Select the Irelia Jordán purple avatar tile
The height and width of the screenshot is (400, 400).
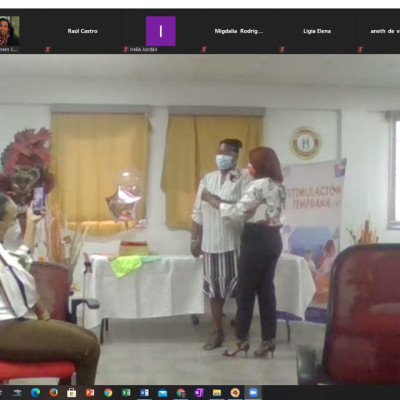pyautogui.click(x=161, y=31)
